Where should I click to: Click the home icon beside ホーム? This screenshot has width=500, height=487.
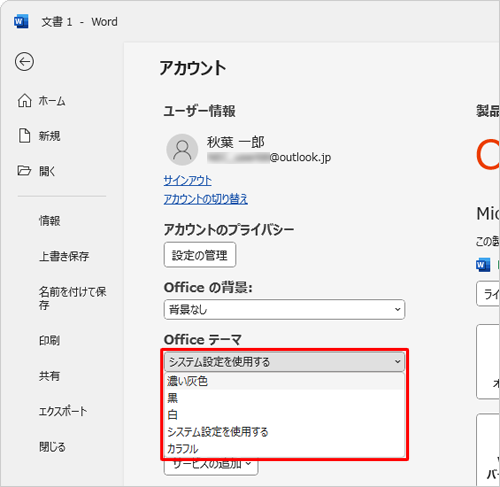(x=25, y=100)
